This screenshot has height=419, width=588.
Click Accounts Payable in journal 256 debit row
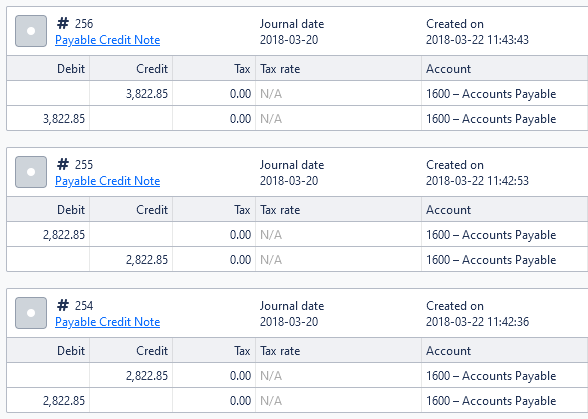[x=491, y=119]
